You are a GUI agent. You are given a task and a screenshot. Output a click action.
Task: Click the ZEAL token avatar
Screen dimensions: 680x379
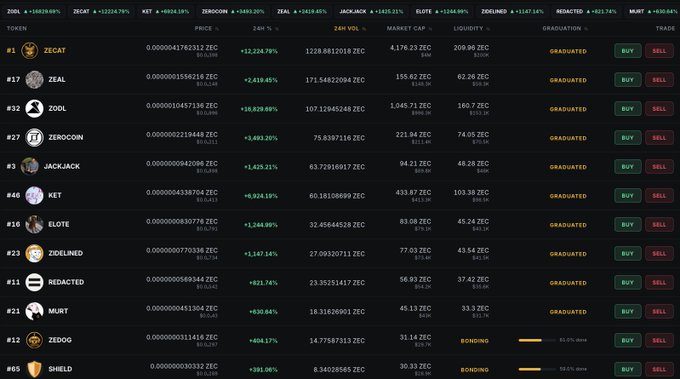pyautogui.click(x=34, y=80)
